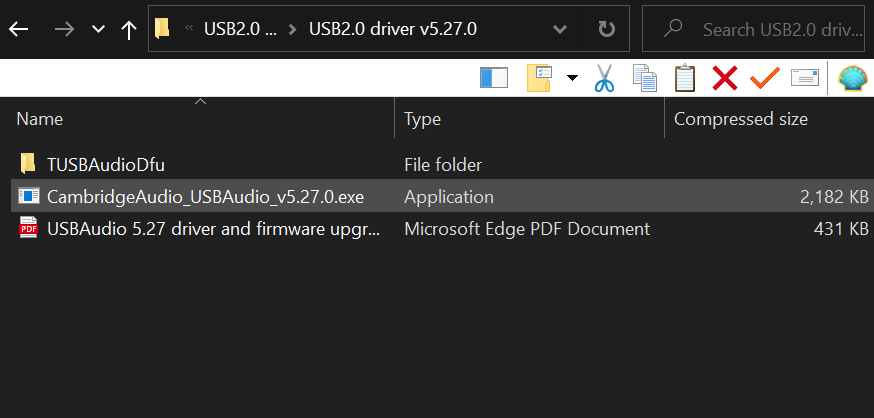
Task: Click the '2,182 KB' size cell
Action: (x=834, y=197)
